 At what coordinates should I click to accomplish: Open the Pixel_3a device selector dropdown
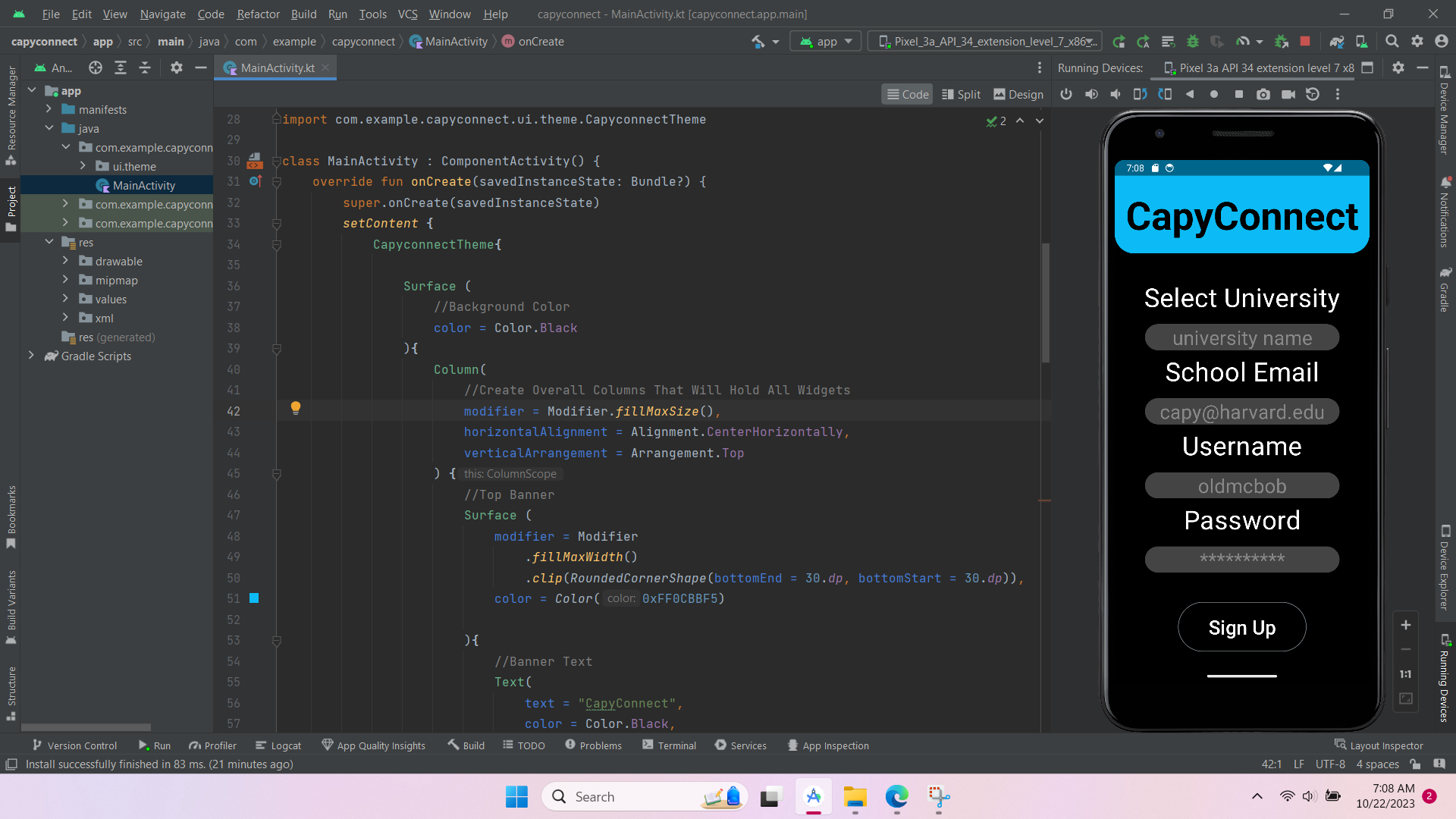pos(987,42)
